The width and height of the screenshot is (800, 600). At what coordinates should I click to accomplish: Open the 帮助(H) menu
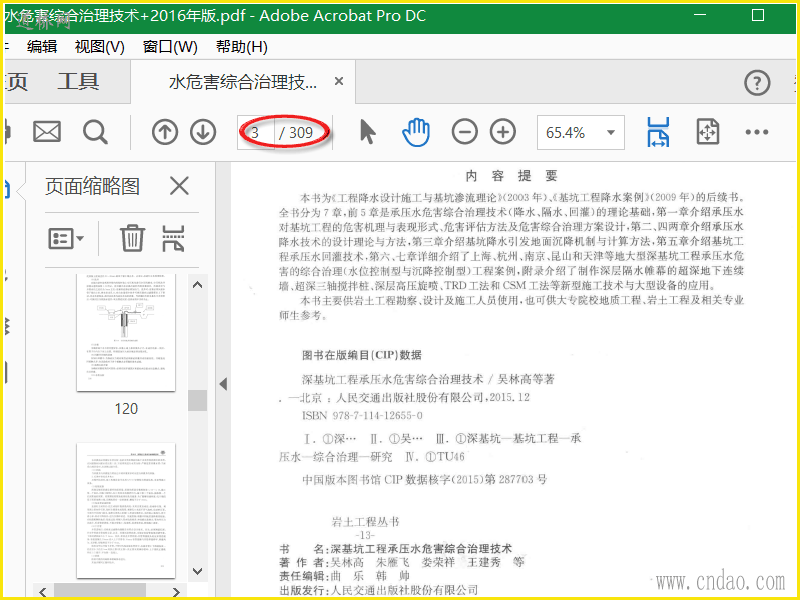click(242, 47)
